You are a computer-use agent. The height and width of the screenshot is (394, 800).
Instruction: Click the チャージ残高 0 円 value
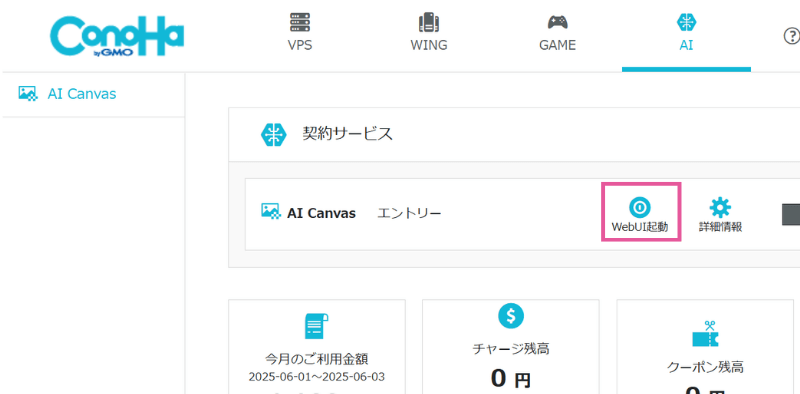pos(511,379)
